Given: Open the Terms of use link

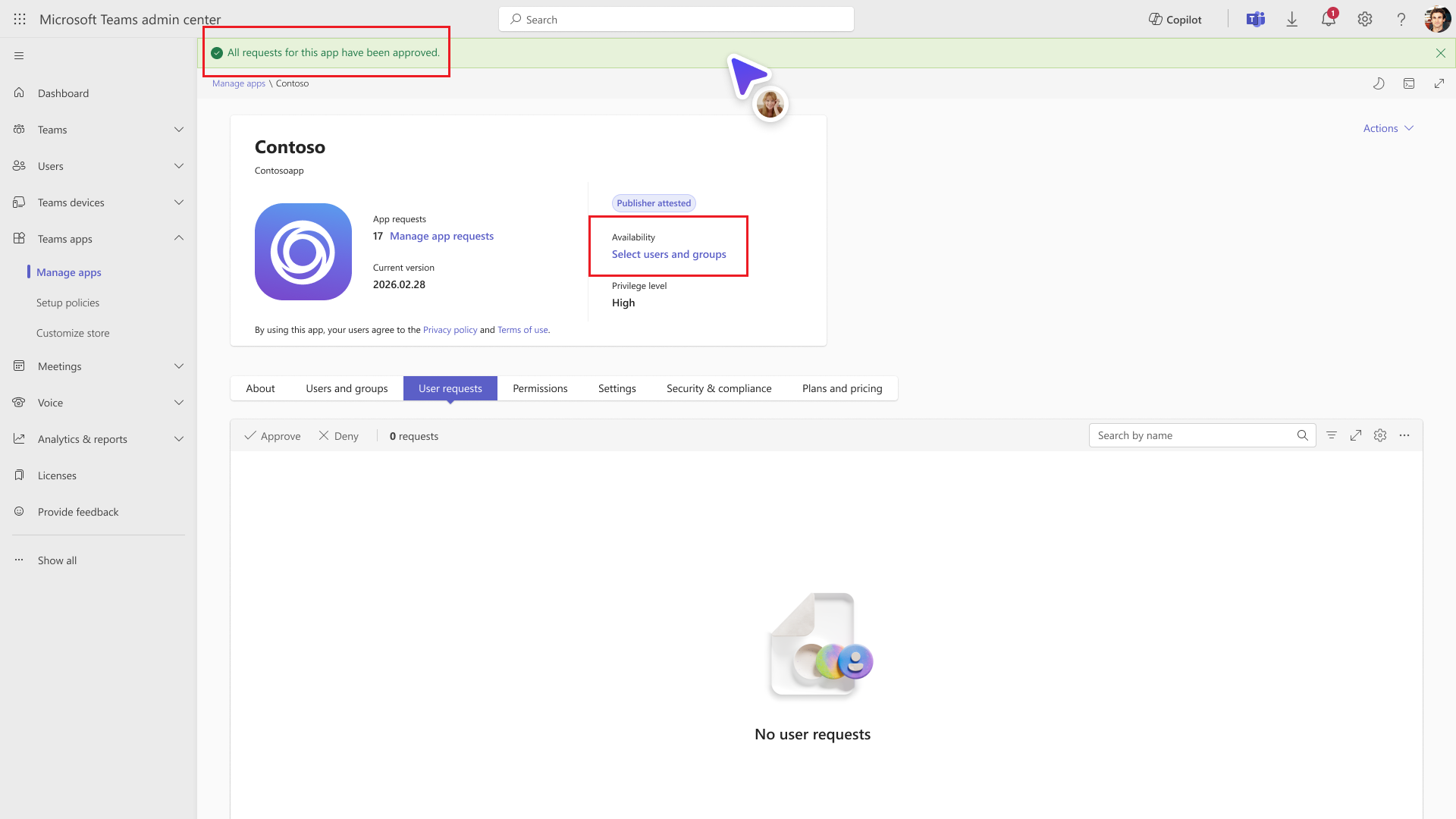Looking at the screenshot, I should point(522,330).
